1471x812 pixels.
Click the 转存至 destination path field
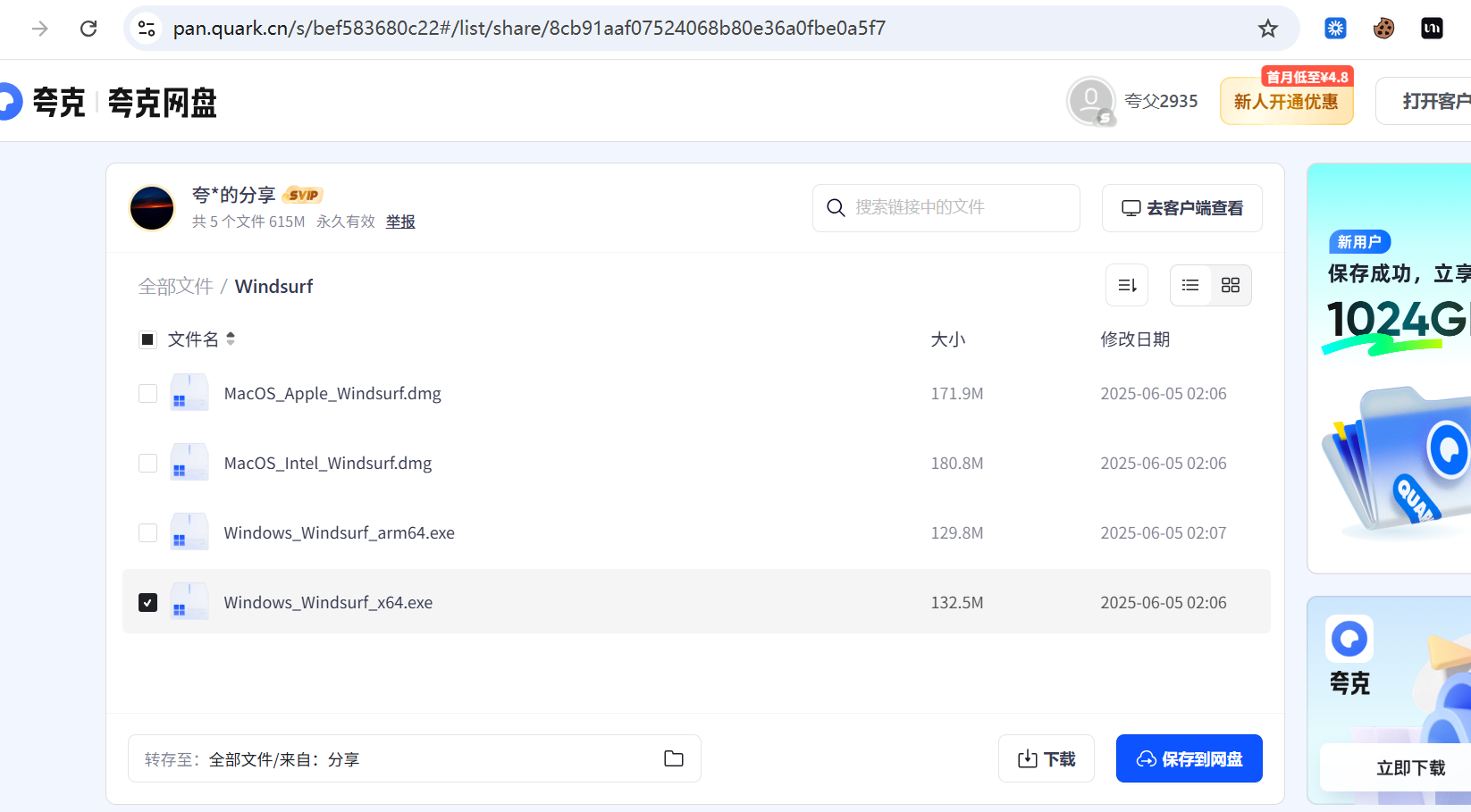(415, 758)
